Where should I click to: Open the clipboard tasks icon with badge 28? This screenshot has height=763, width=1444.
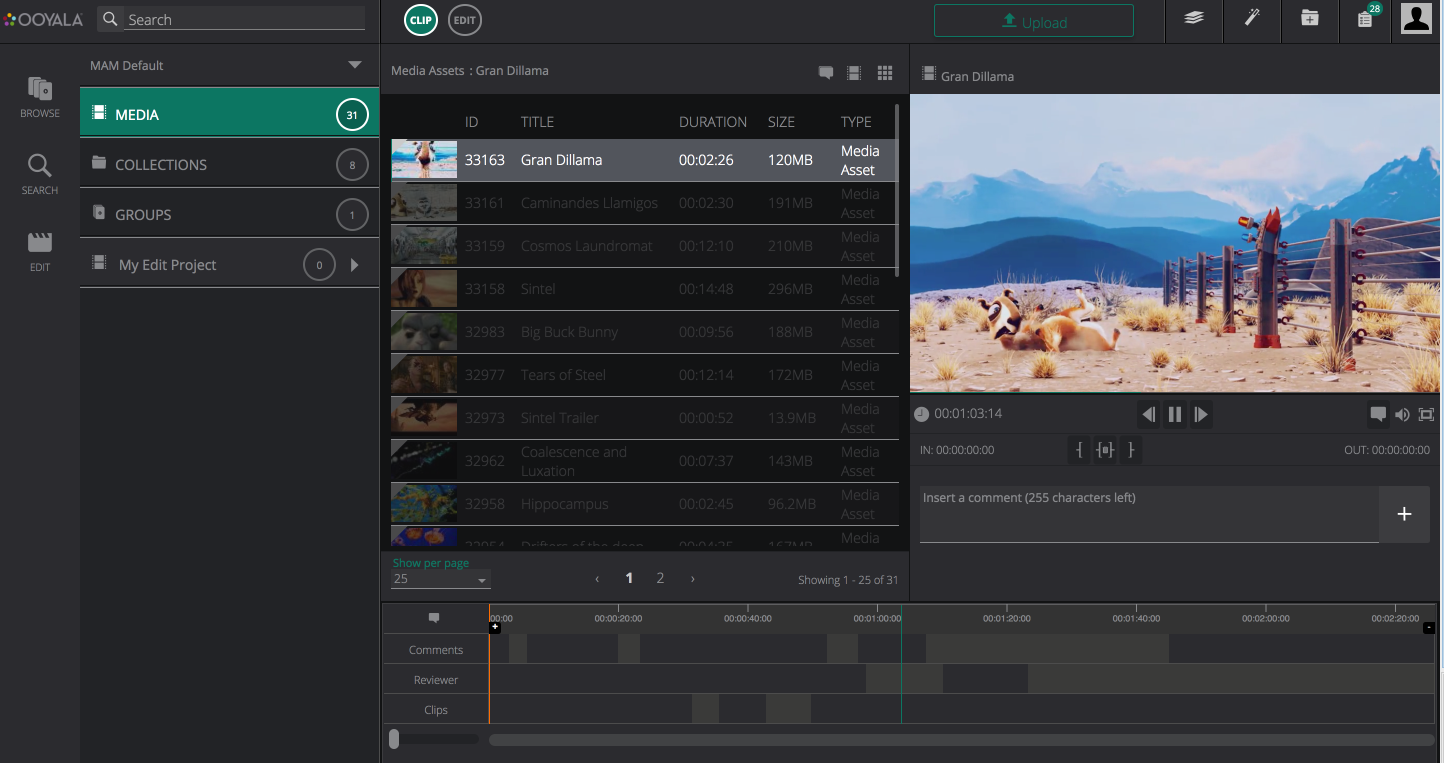1366,19
